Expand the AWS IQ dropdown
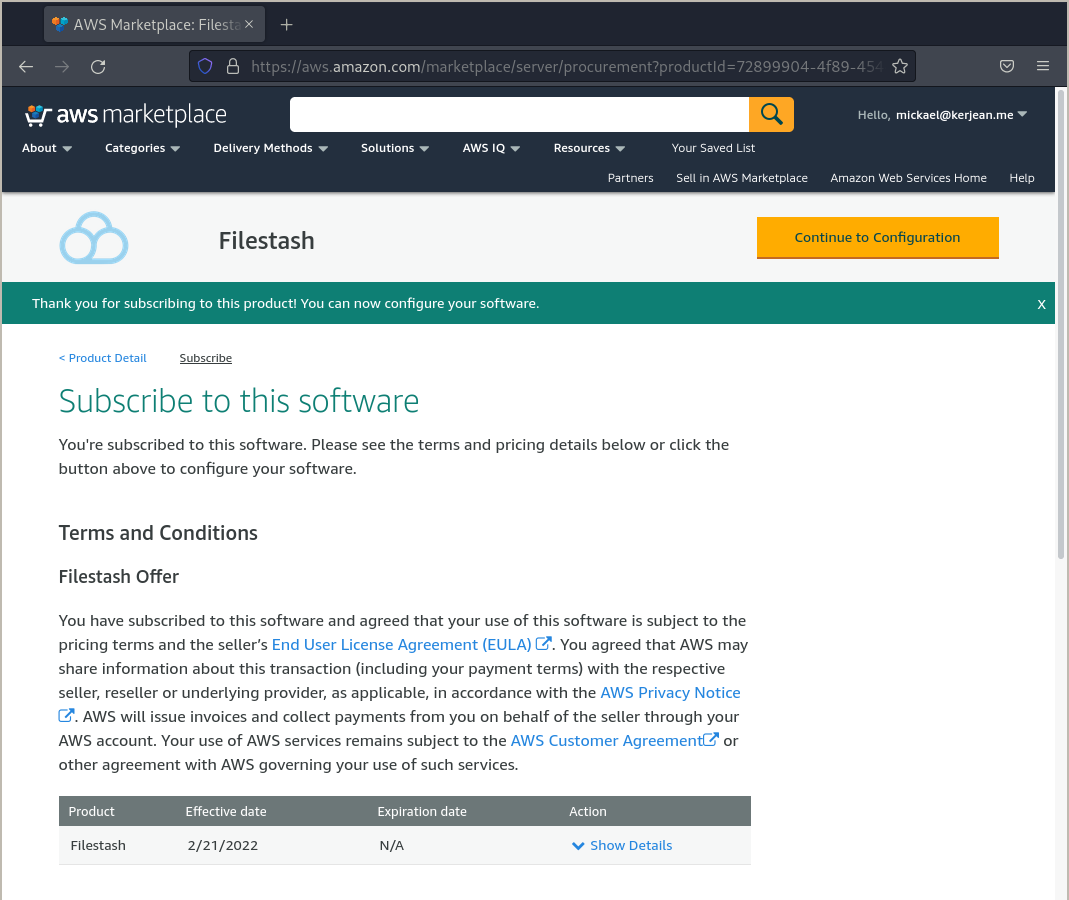Image resolution: width=1069 pixels, height=900 pixels. pyautogui.click(x=491, y=148)
